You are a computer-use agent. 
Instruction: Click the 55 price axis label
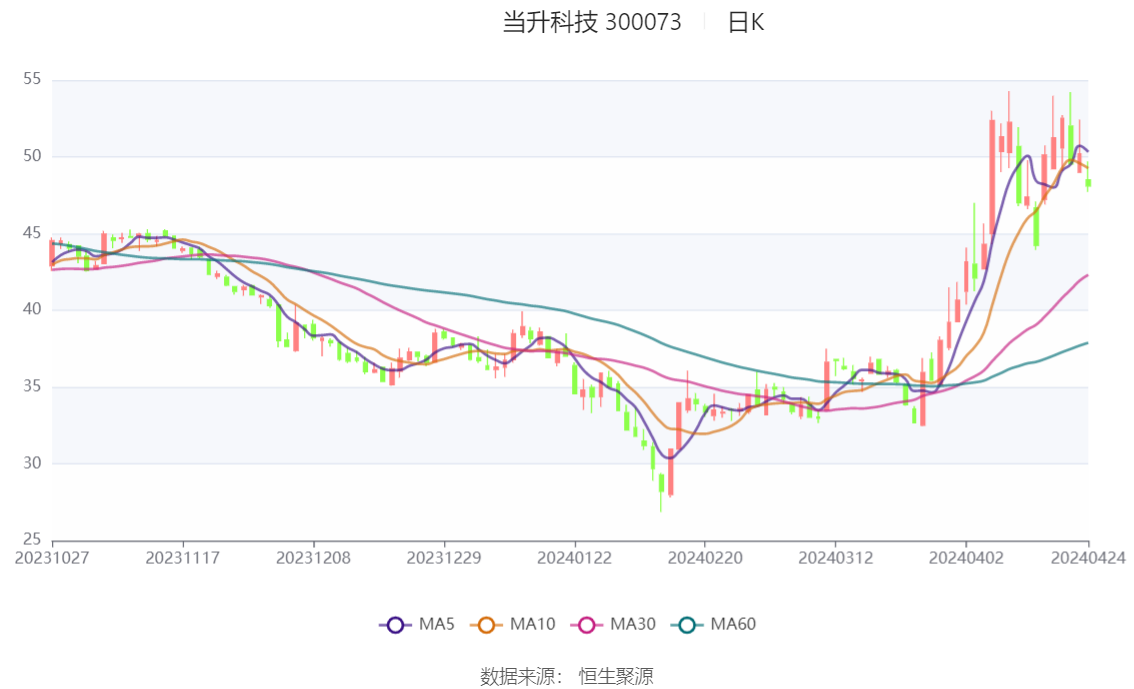(x=31, y=79)
